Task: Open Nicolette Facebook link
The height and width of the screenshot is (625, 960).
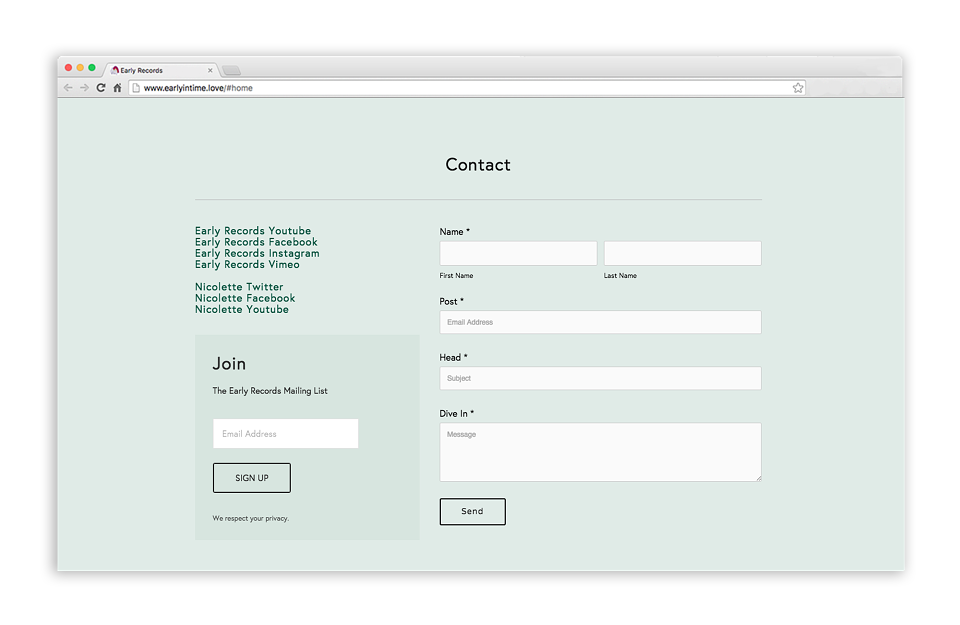Action: click(x=245, y=298)
